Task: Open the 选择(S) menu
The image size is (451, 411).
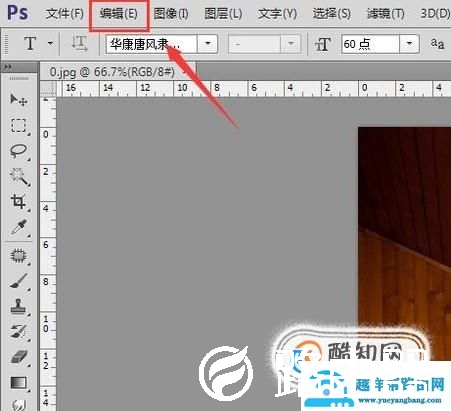Action: click(x=331, y=14)
